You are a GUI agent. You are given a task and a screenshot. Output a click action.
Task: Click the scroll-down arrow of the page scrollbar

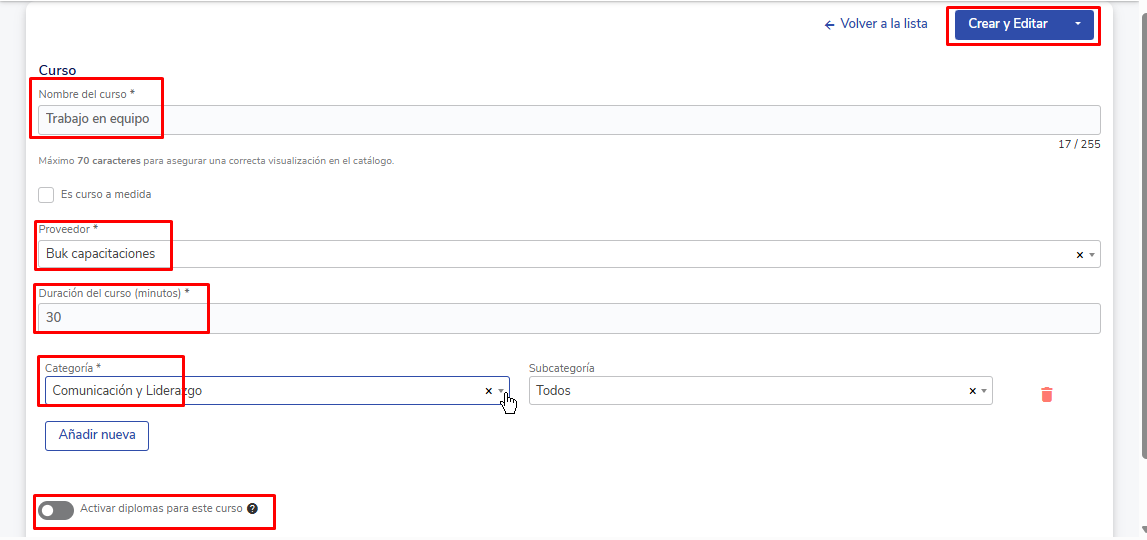coord(1142,531)
